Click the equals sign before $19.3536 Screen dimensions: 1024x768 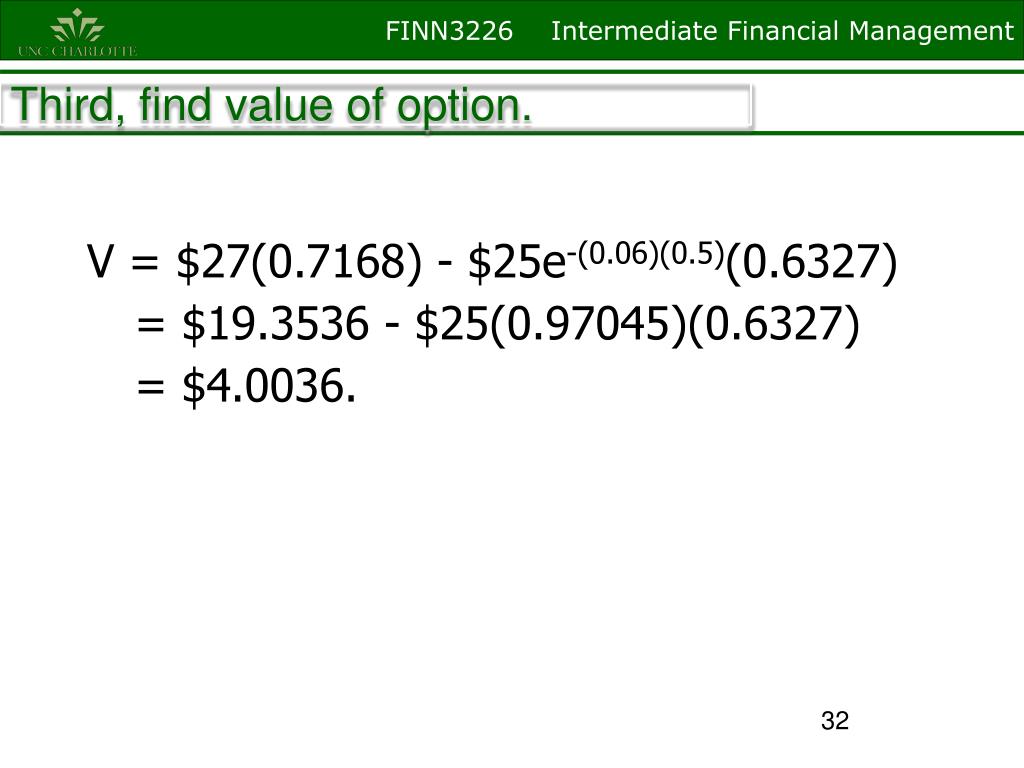(150, 325)
